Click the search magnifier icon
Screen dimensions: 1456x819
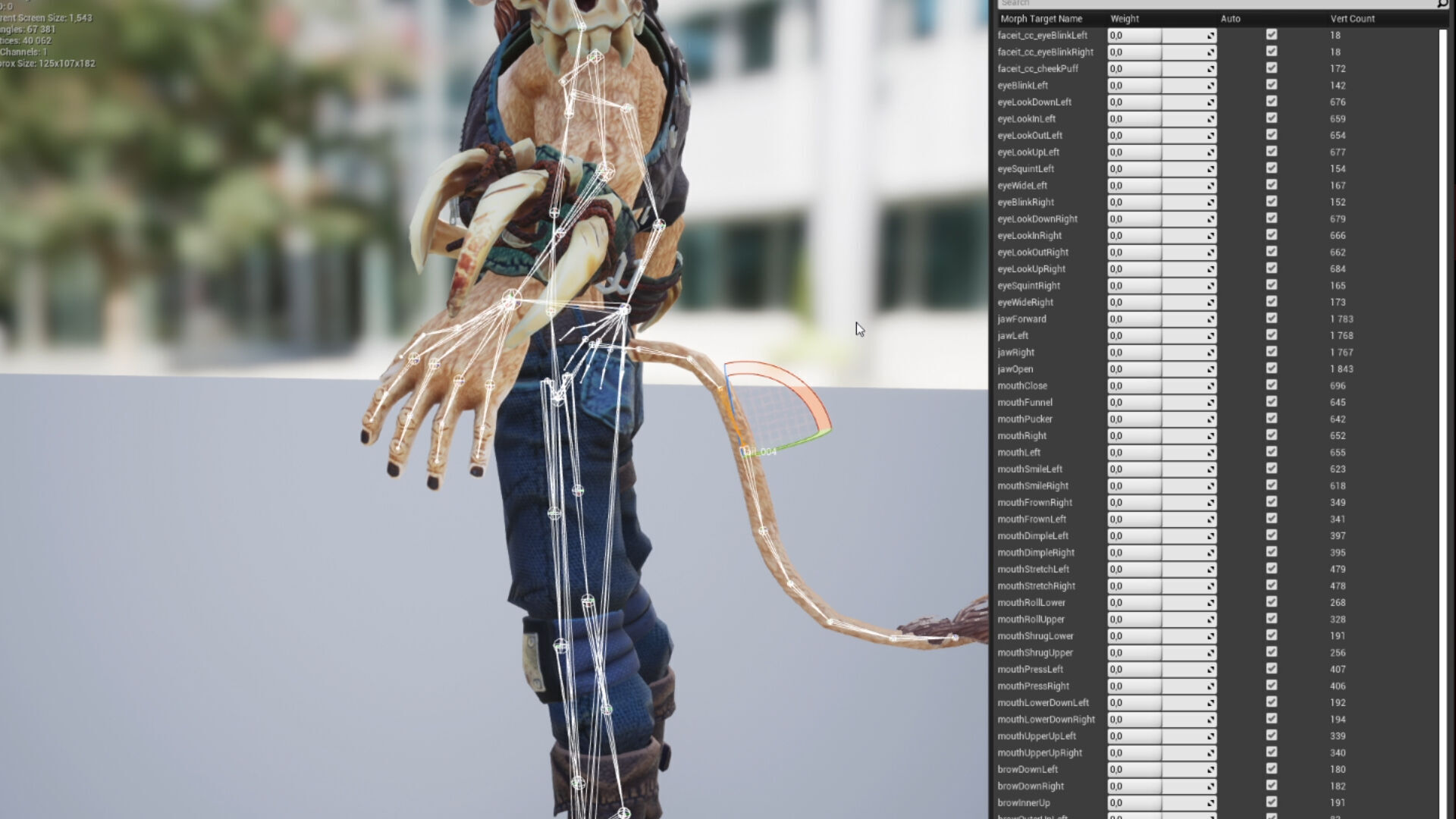tap(1442, 4)
